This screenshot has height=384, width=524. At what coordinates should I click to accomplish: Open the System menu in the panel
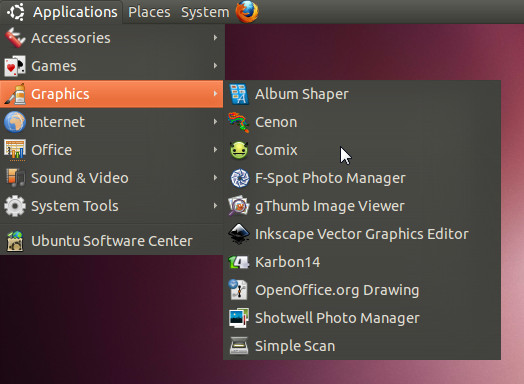coord(205,12)
